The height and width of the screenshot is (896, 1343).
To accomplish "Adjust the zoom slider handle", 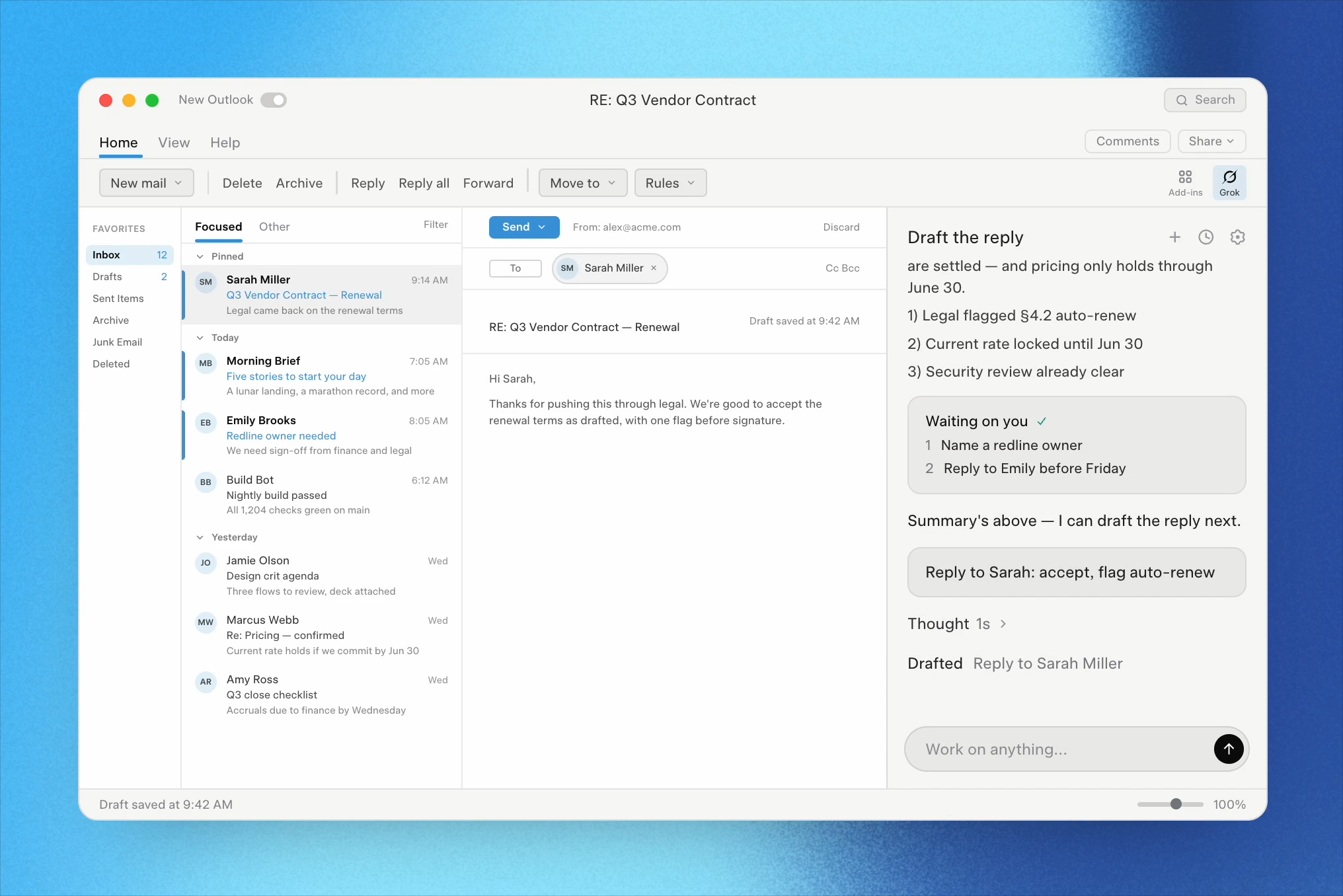I will [1176, 804].
